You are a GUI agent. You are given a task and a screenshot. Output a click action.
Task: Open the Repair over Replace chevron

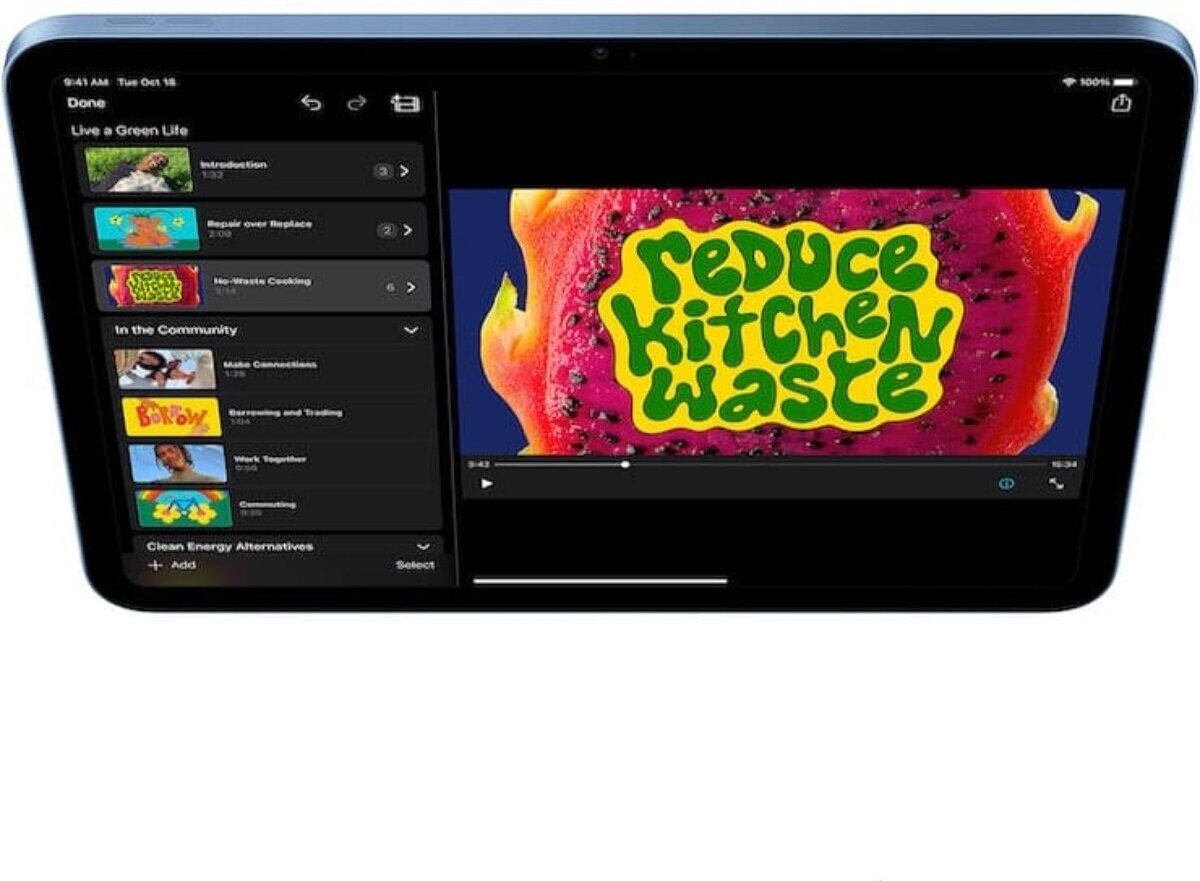click(x=407, y=230)
